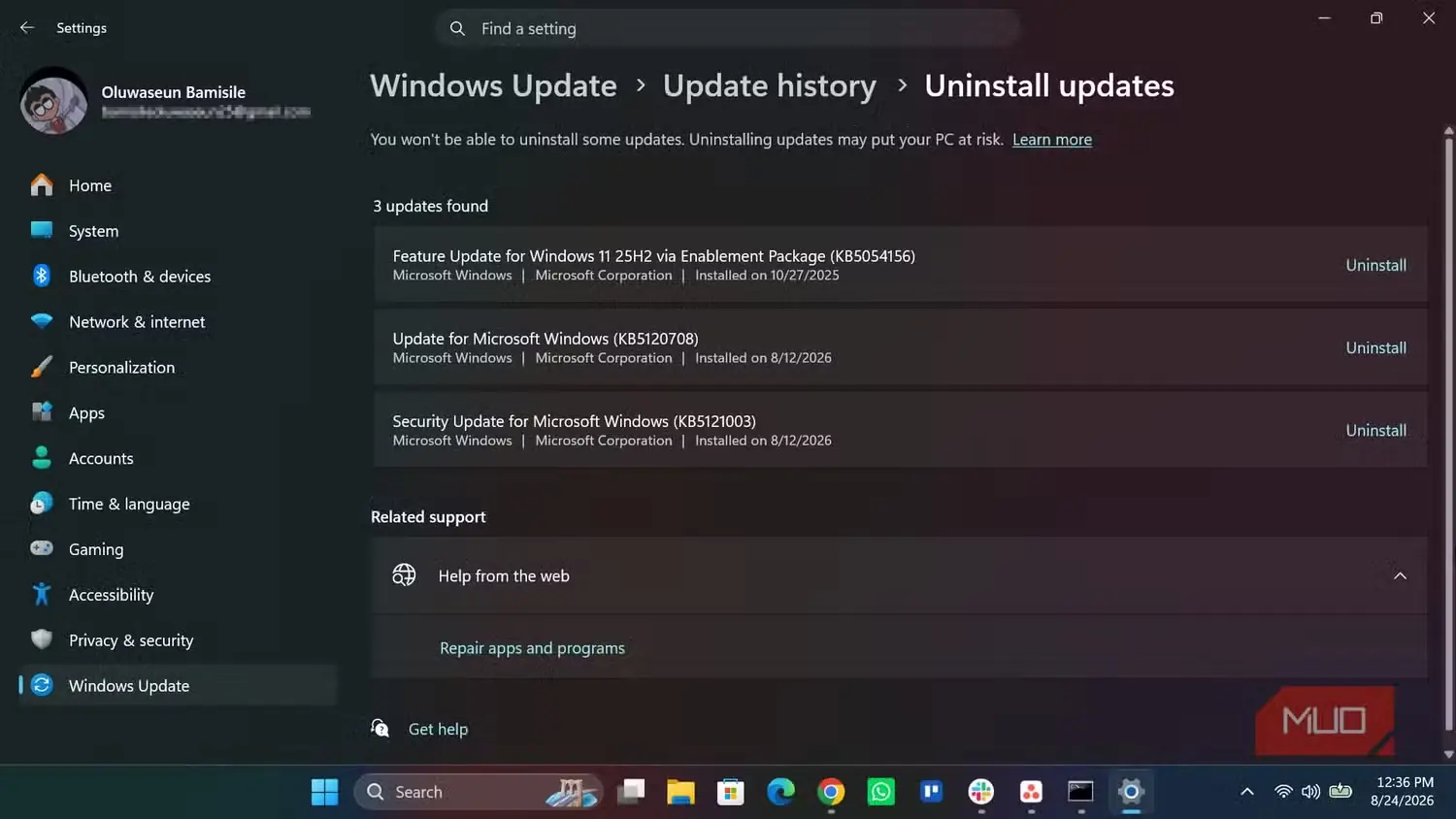Go back using the Settings back arrow
Viewport: 1456px width, 819px height.
(27, 28)
